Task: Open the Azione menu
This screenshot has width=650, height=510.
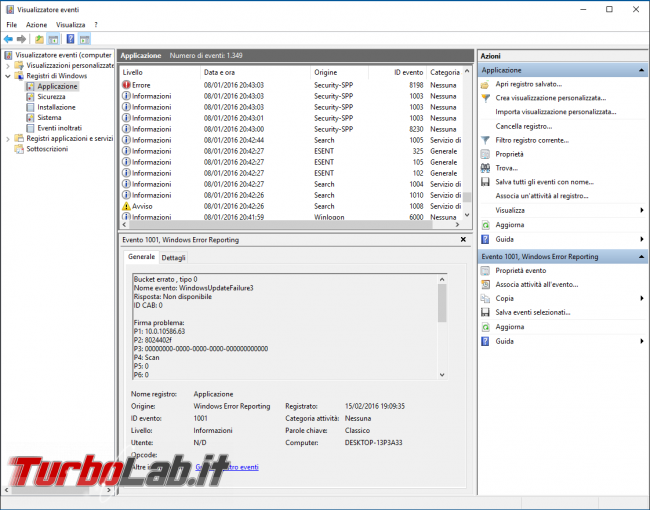Action: pyautogui.click(x=36, y=25)
